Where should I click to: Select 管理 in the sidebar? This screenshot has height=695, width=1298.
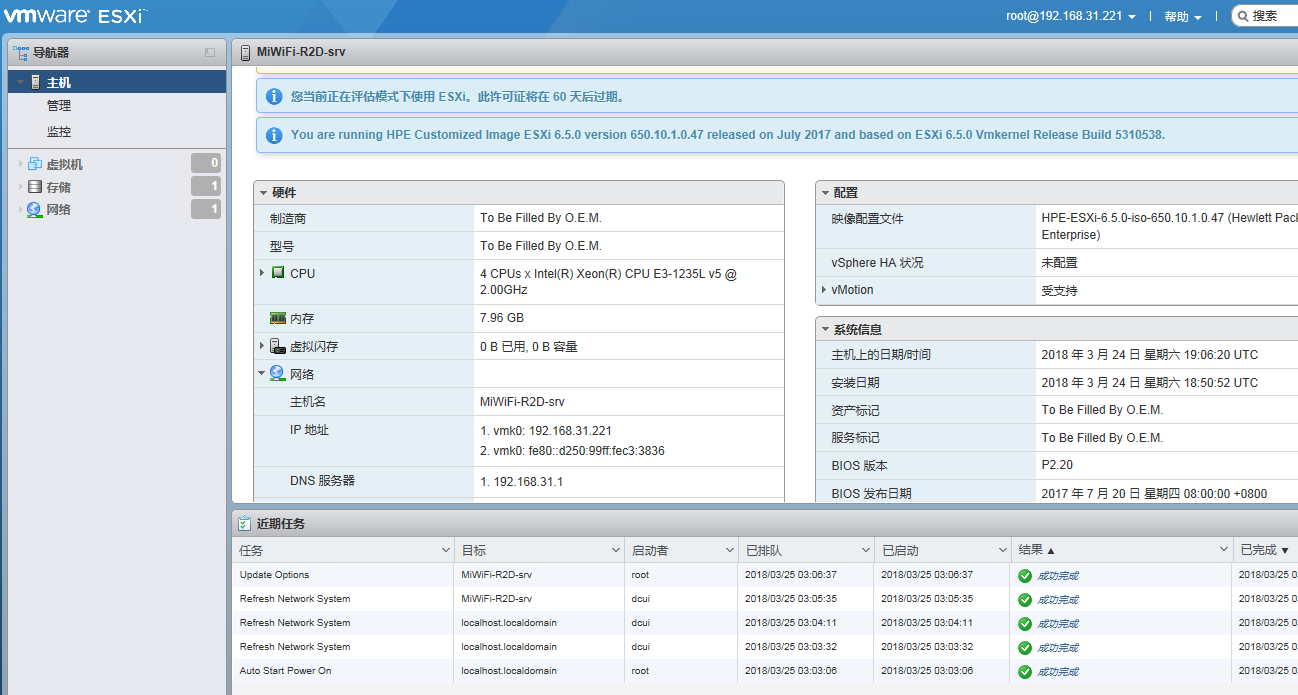click(x=59, y=105)
